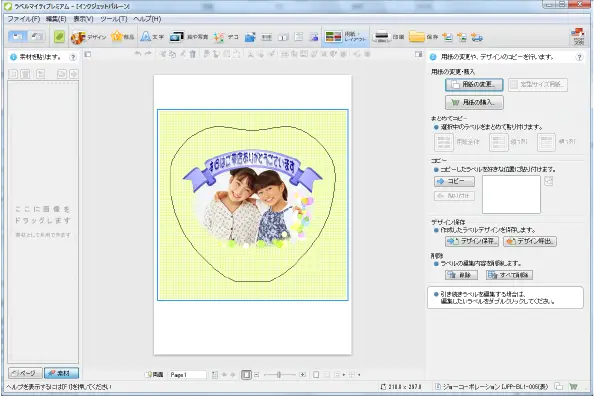The image size is (594, 396).
Task: Click the fit-to-window icon beside zoom slider
Action: pyautogui.click(x=246, y=375)
